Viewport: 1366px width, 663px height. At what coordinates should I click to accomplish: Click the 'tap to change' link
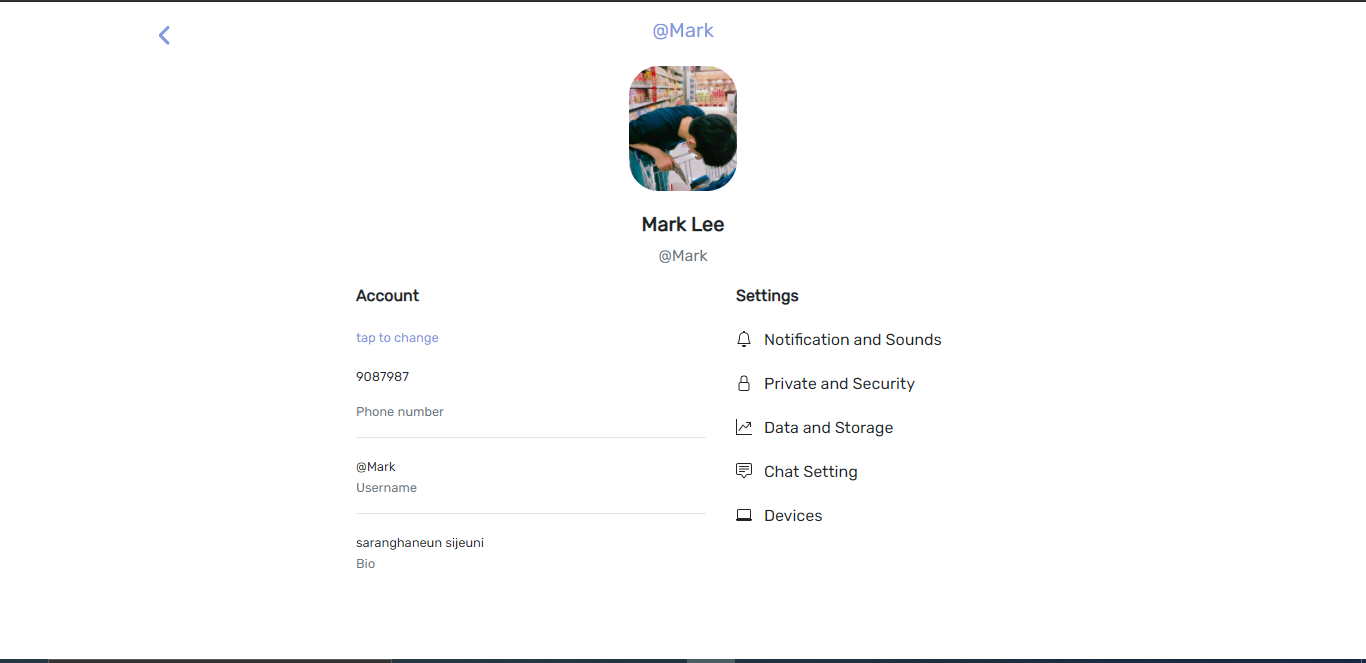pyautogui.click(x=397, y=337)
